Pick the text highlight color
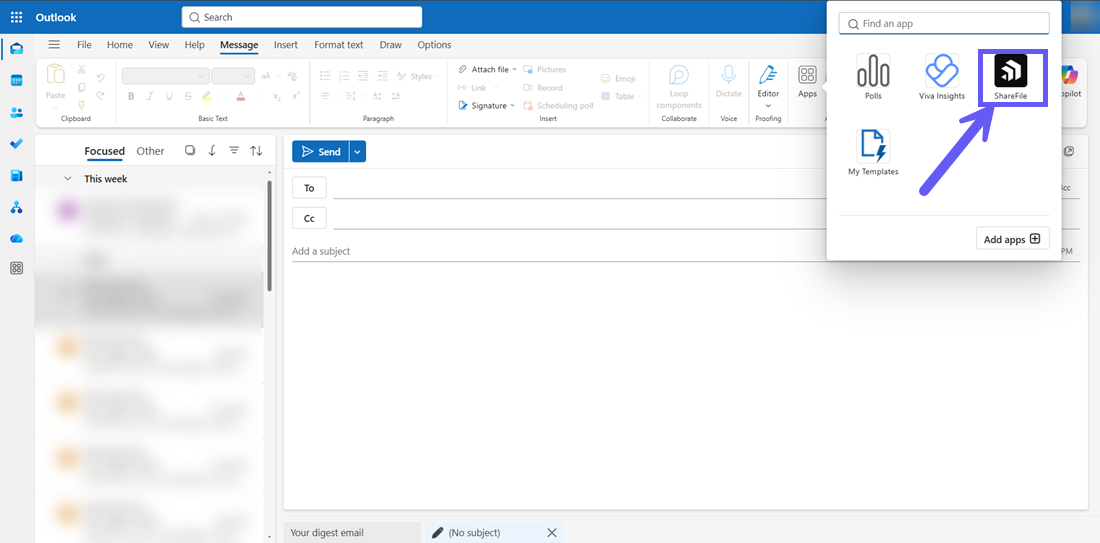1100x543 pixels. [x=206, y=96]
